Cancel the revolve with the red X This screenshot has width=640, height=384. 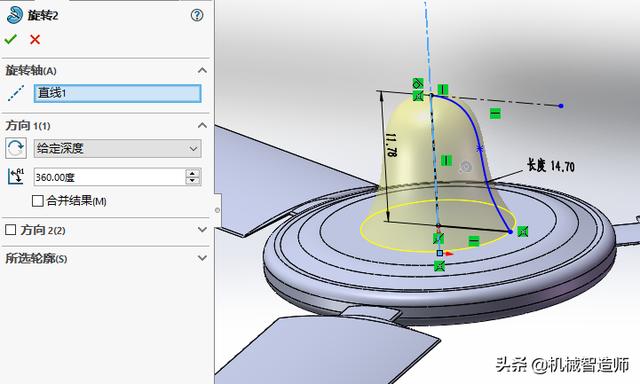35,40
